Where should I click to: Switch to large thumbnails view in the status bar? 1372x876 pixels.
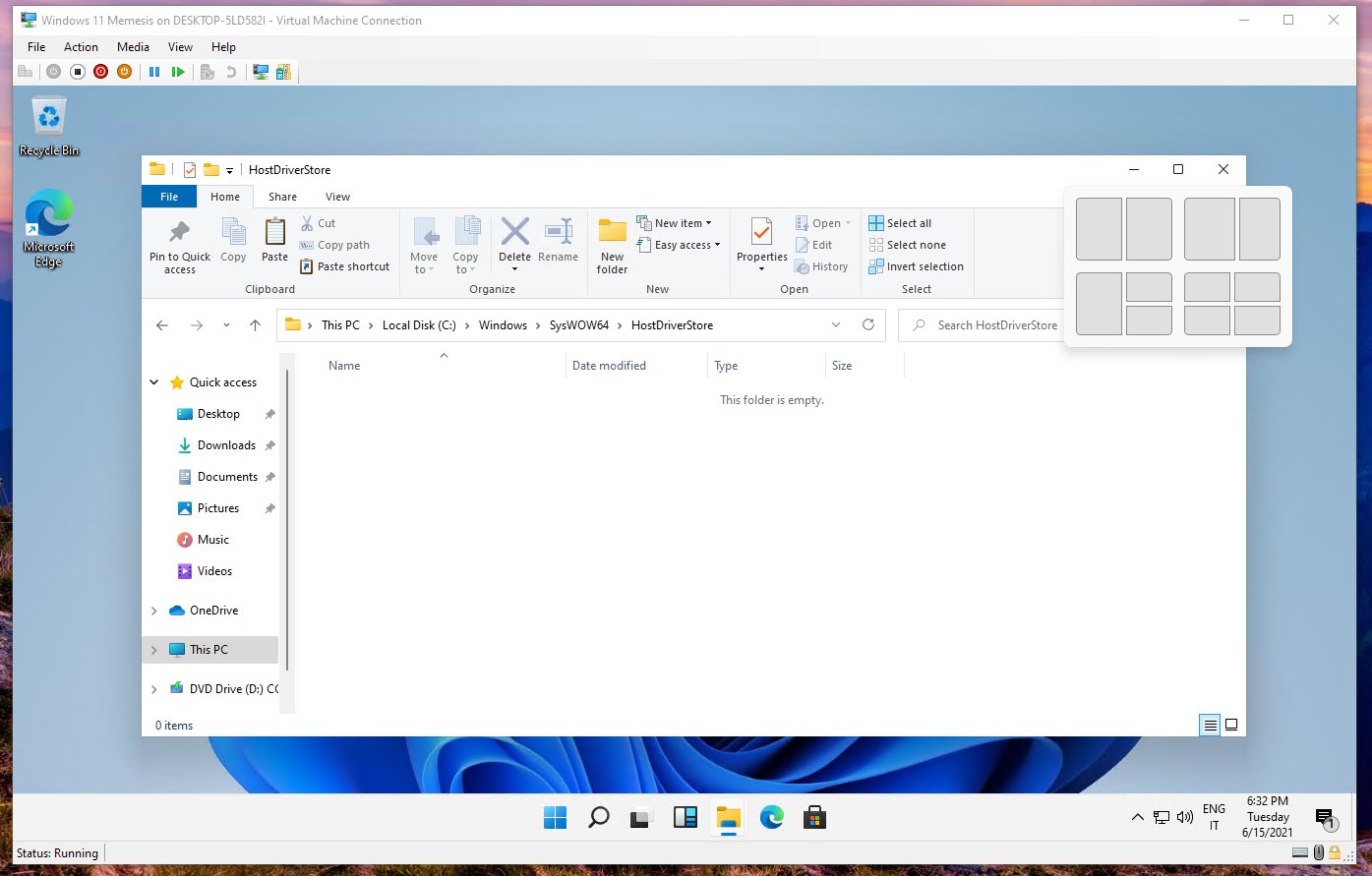click(x=1231, y=725)
